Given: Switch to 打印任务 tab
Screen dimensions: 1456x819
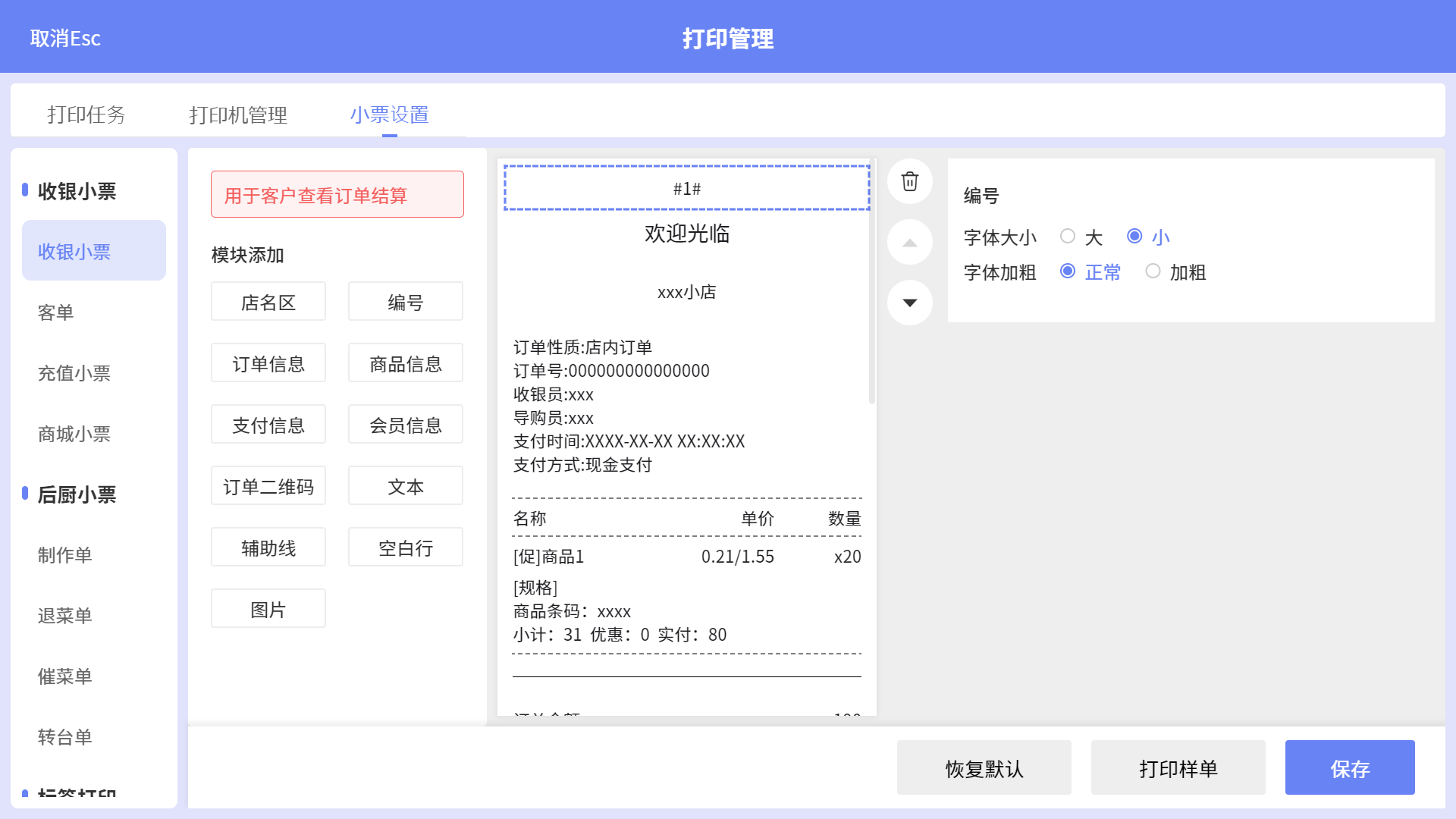Looking at the screenshot, I should 86,115.
